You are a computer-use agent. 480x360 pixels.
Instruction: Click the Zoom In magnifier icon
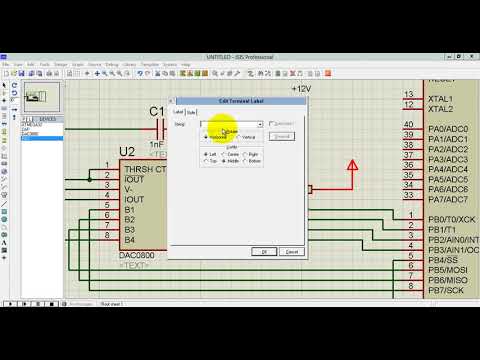click(x=105, y=73)
